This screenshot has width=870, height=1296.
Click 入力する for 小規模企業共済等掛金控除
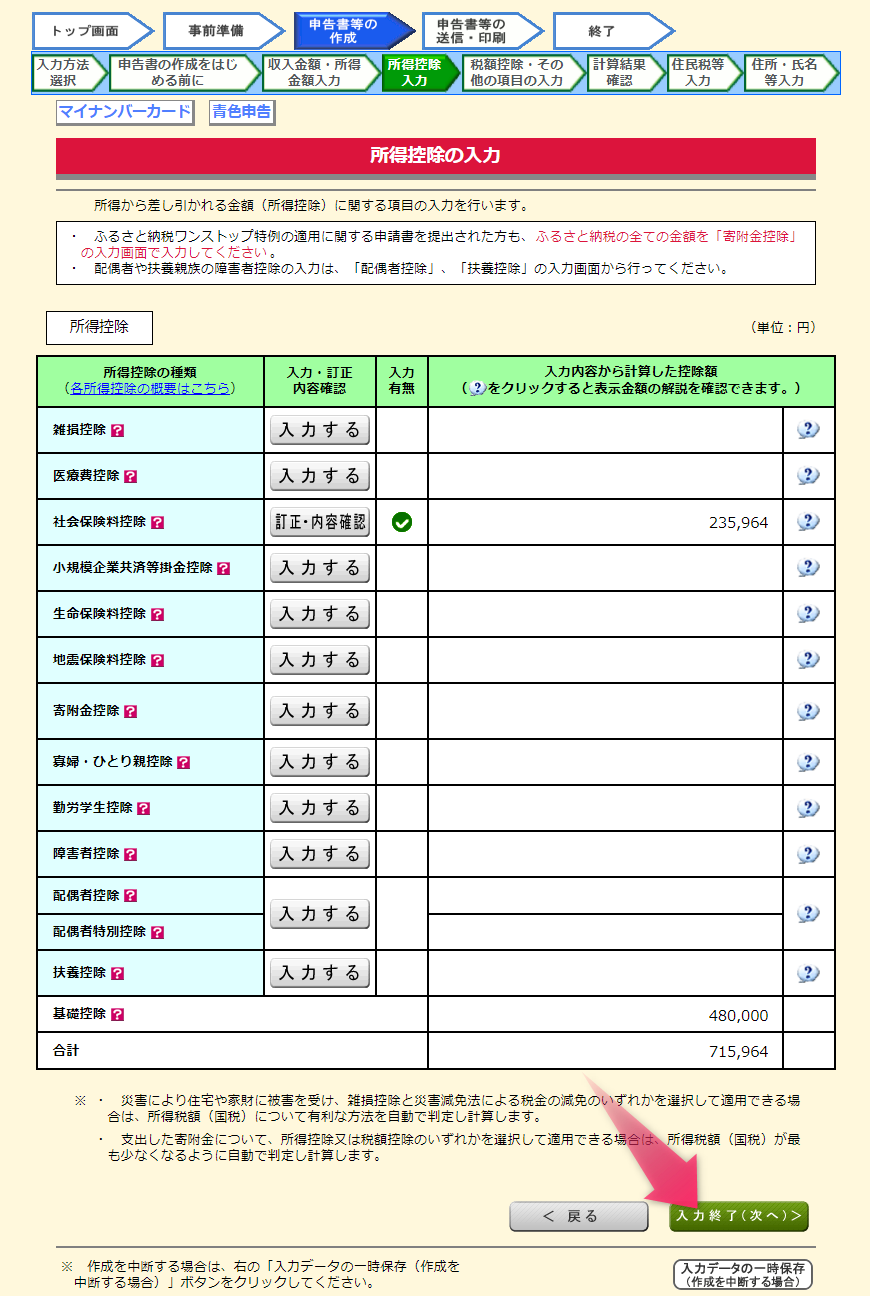(x=320, y=568)
